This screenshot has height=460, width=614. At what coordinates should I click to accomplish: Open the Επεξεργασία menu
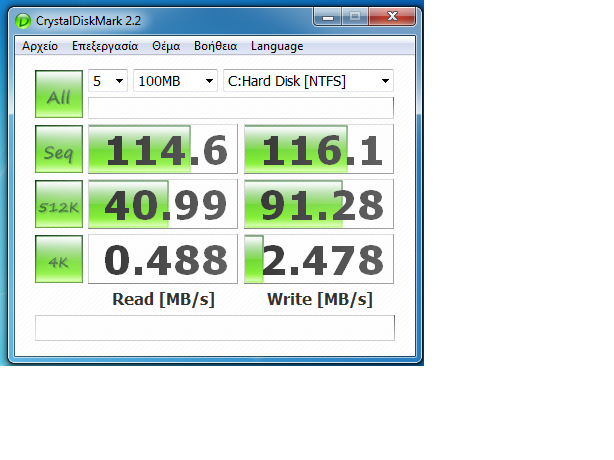click(105, 46)
